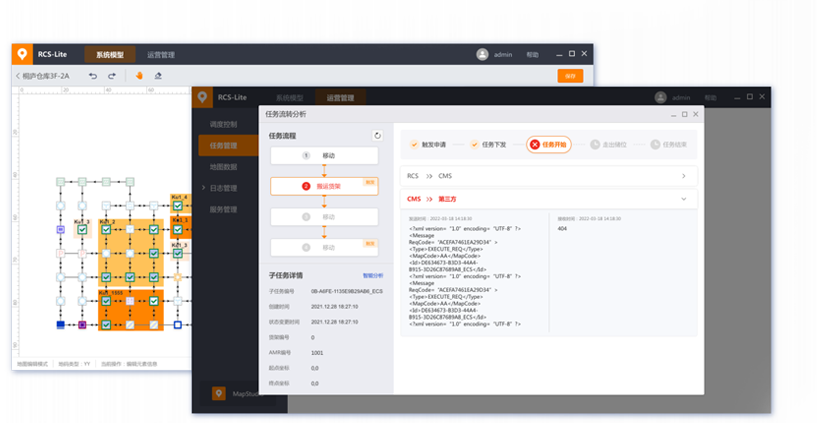Select the failed 任务开始 step
The width and height of the screenshot is (817, 448).
pyautogui.click(x=549, y=144)
